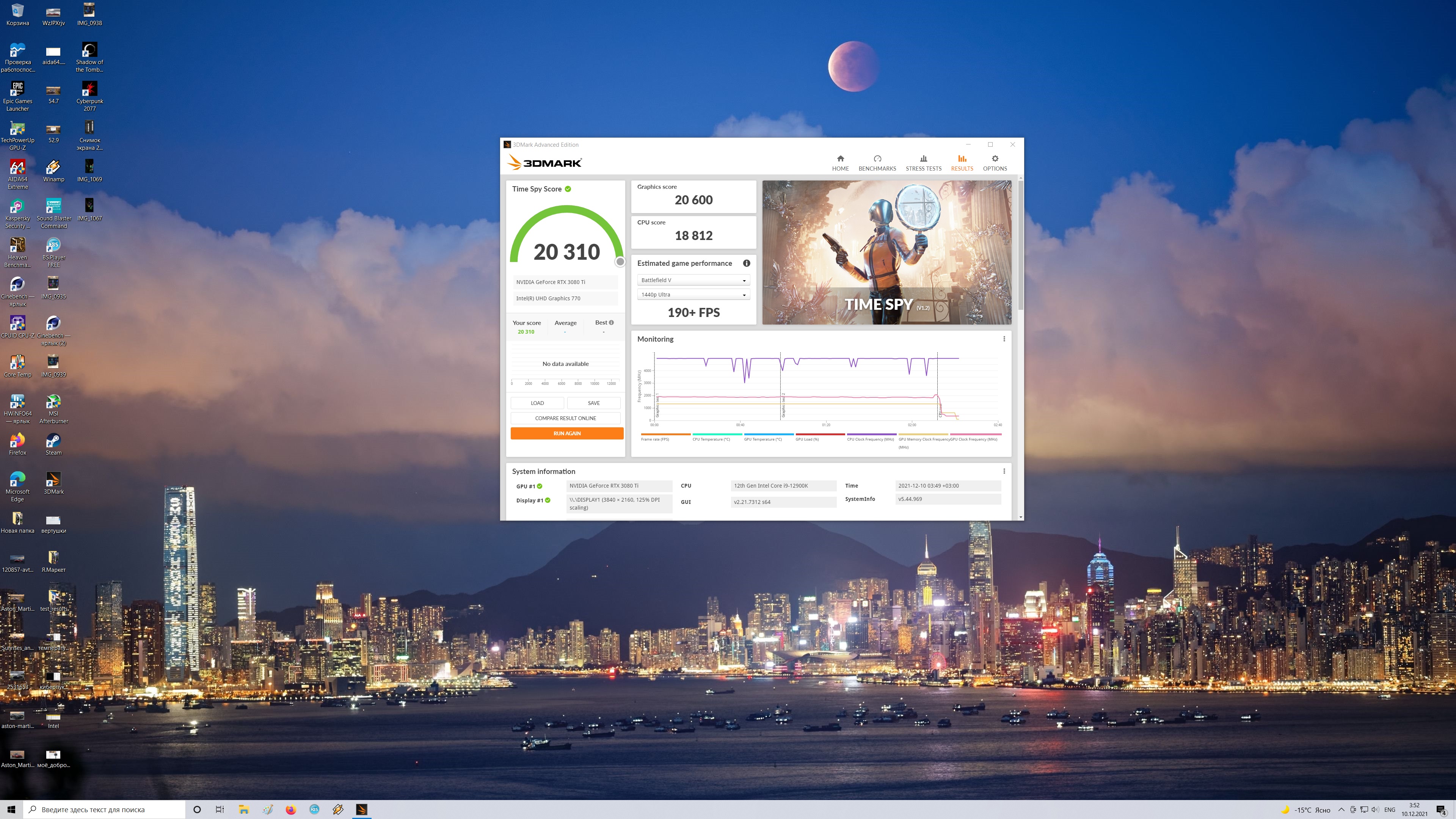Viewport: 1456px width, 819px height.
Task: Open Monitoring panel three-dot menu
Action: click(x=1004, y=339)
